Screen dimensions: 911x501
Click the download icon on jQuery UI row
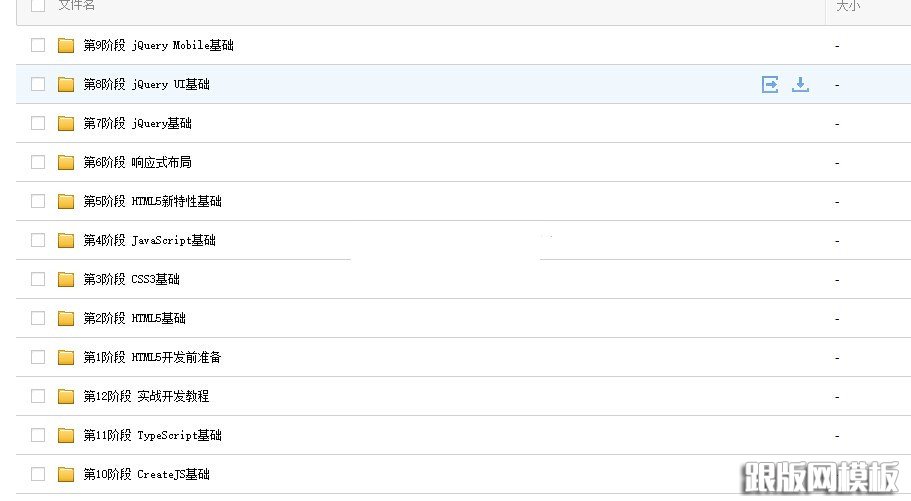pos(800,84)
